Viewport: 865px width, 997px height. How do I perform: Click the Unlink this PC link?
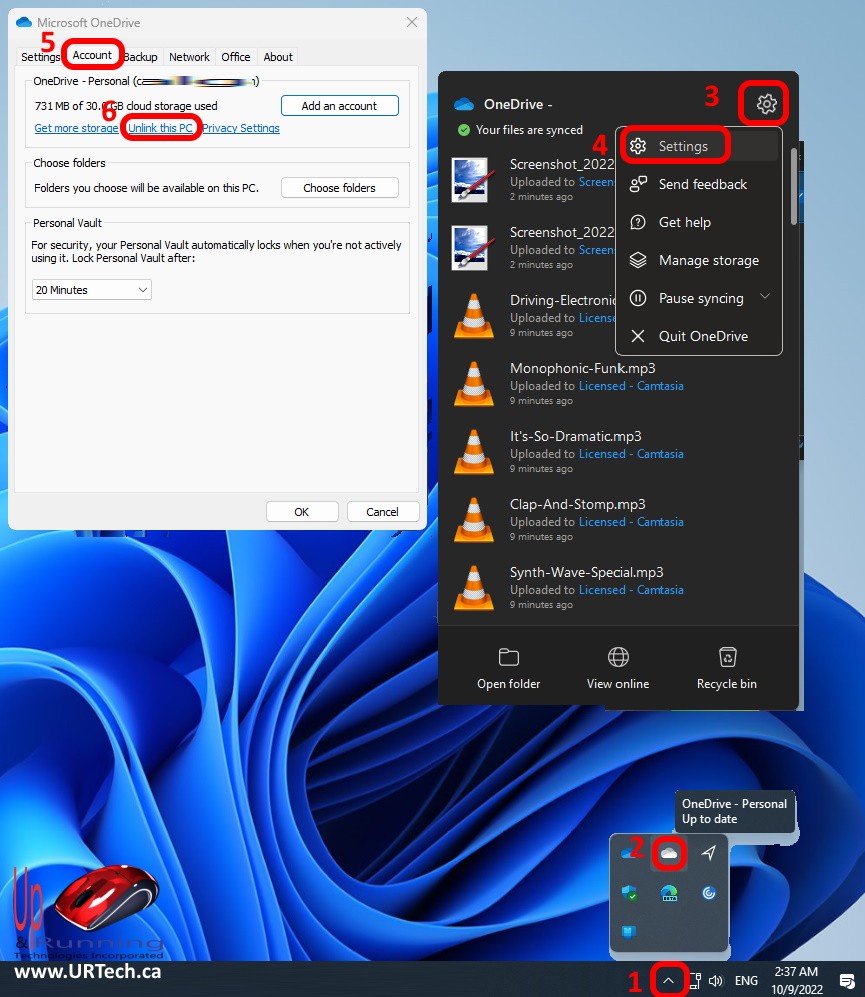tap(160, 128)
